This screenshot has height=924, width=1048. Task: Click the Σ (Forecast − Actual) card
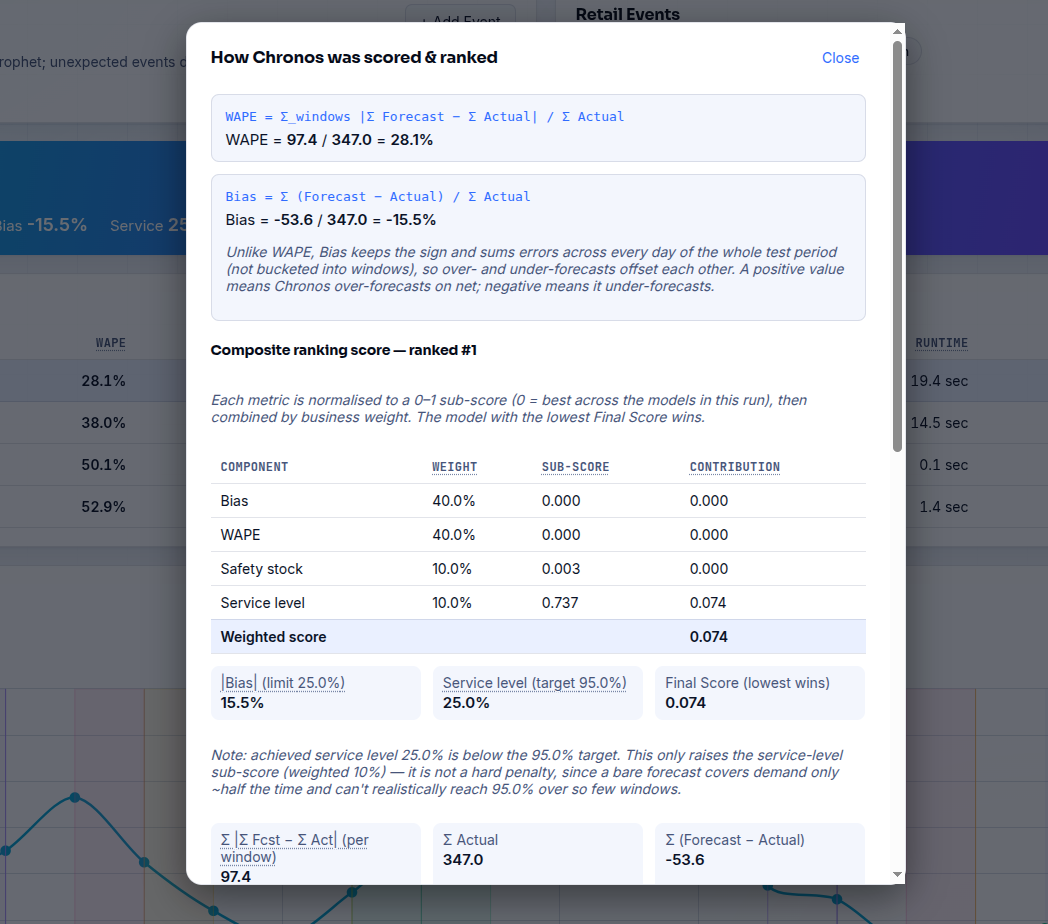[x=760, y=854]
